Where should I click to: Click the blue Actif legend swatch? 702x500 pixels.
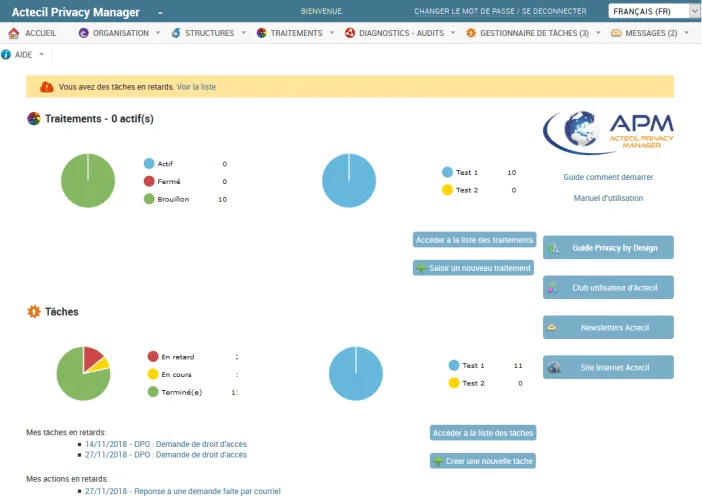149,163
